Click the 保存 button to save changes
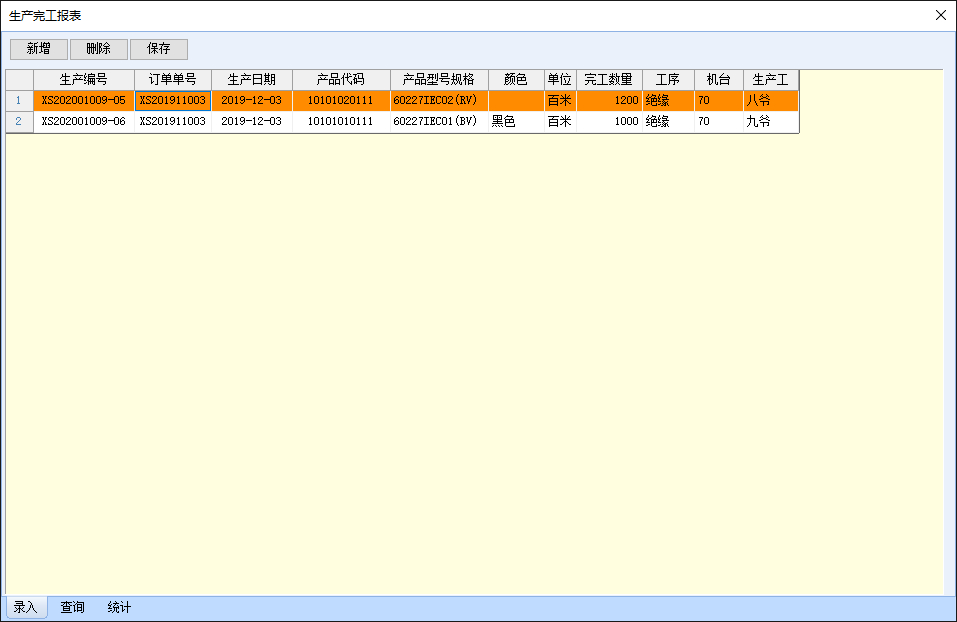 158,48
